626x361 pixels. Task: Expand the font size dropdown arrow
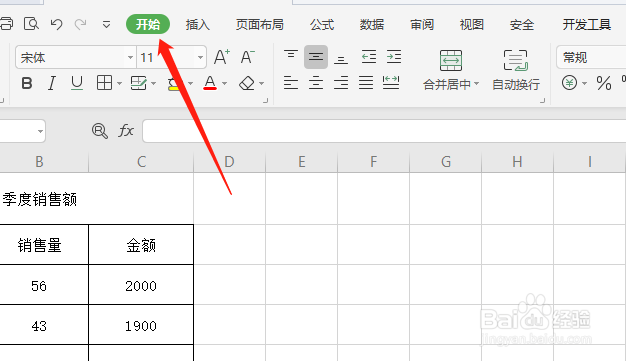click(x=200, y=58)
